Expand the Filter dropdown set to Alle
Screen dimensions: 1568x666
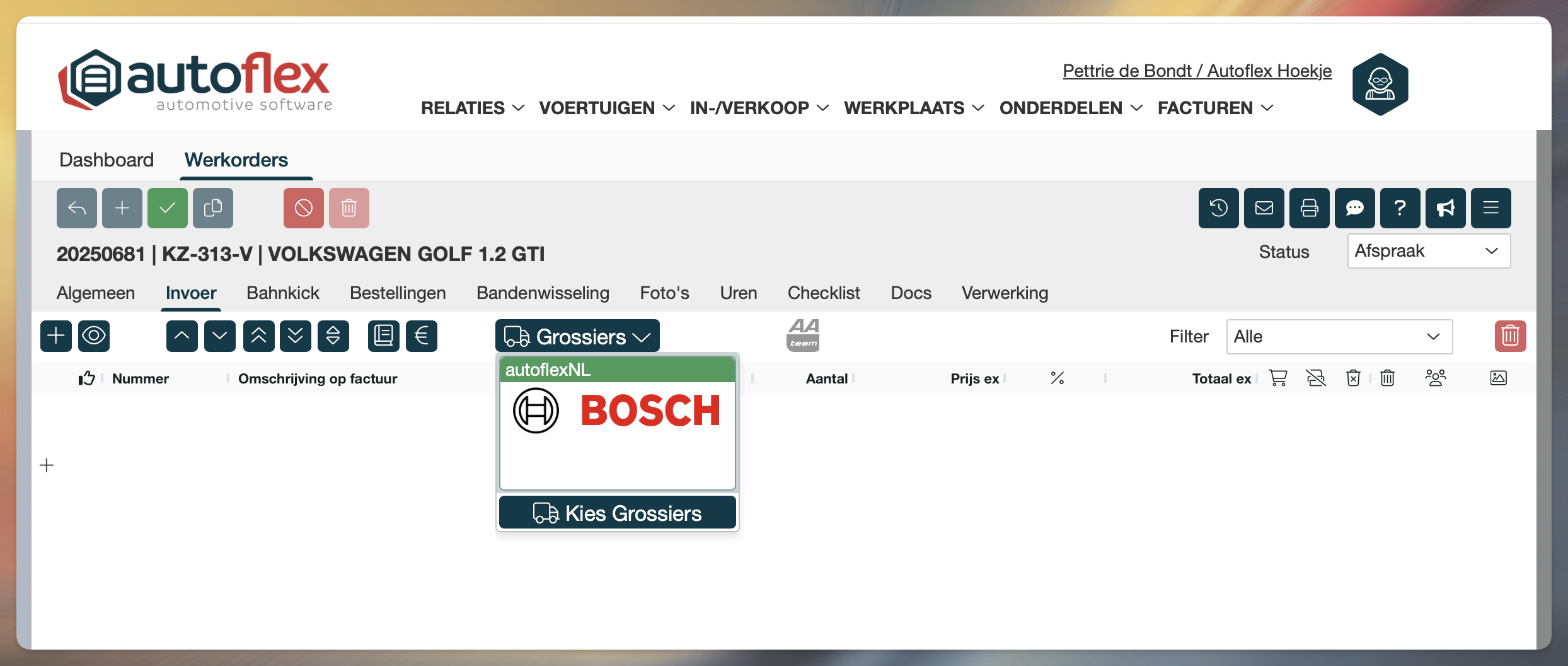coord(1339,337)
